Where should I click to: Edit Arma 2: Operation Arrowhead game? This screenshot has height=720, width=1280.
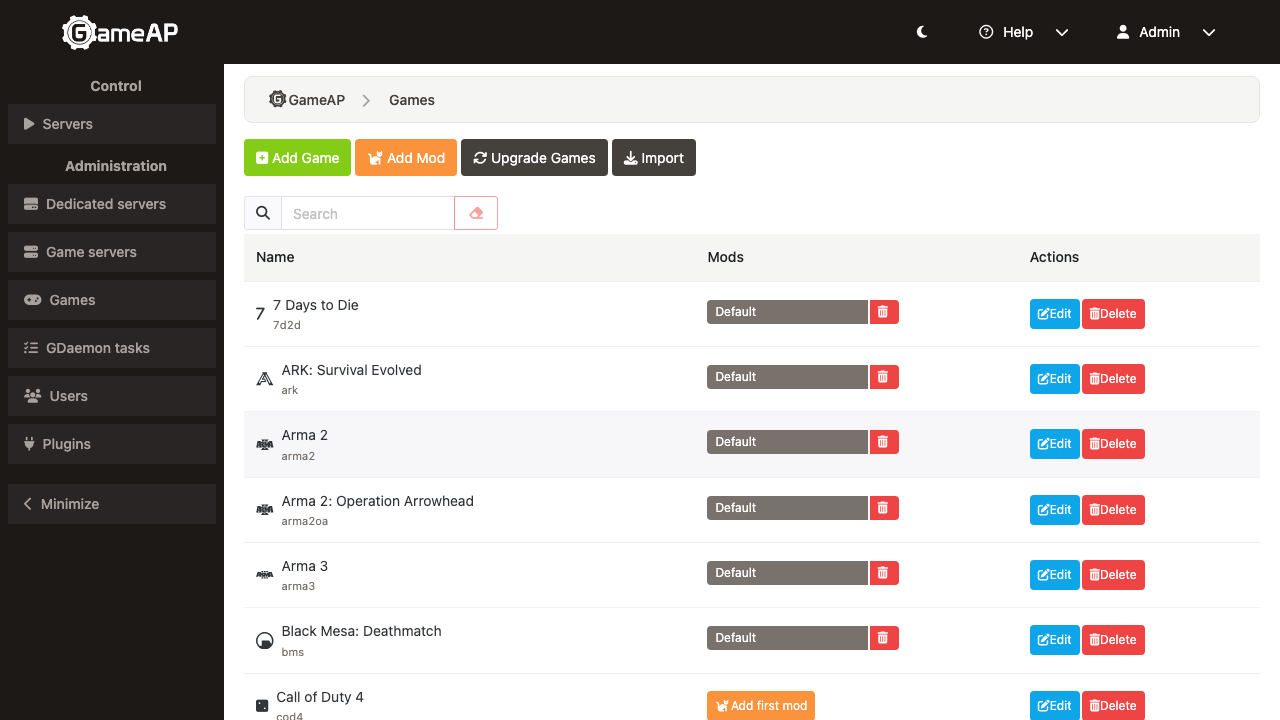point(1055,510)
